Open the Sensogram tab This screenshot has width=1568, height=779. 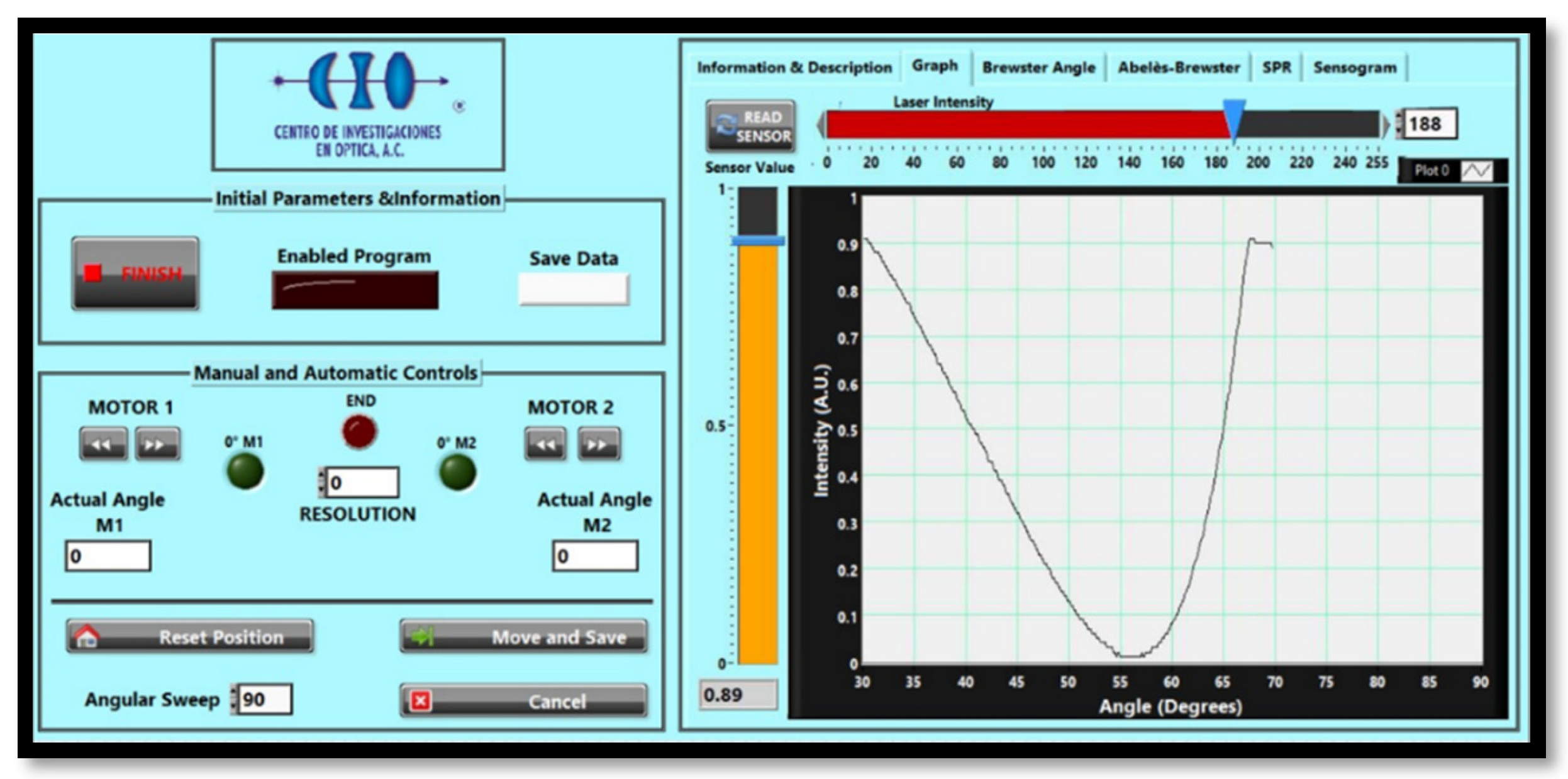pos(1354,67)
